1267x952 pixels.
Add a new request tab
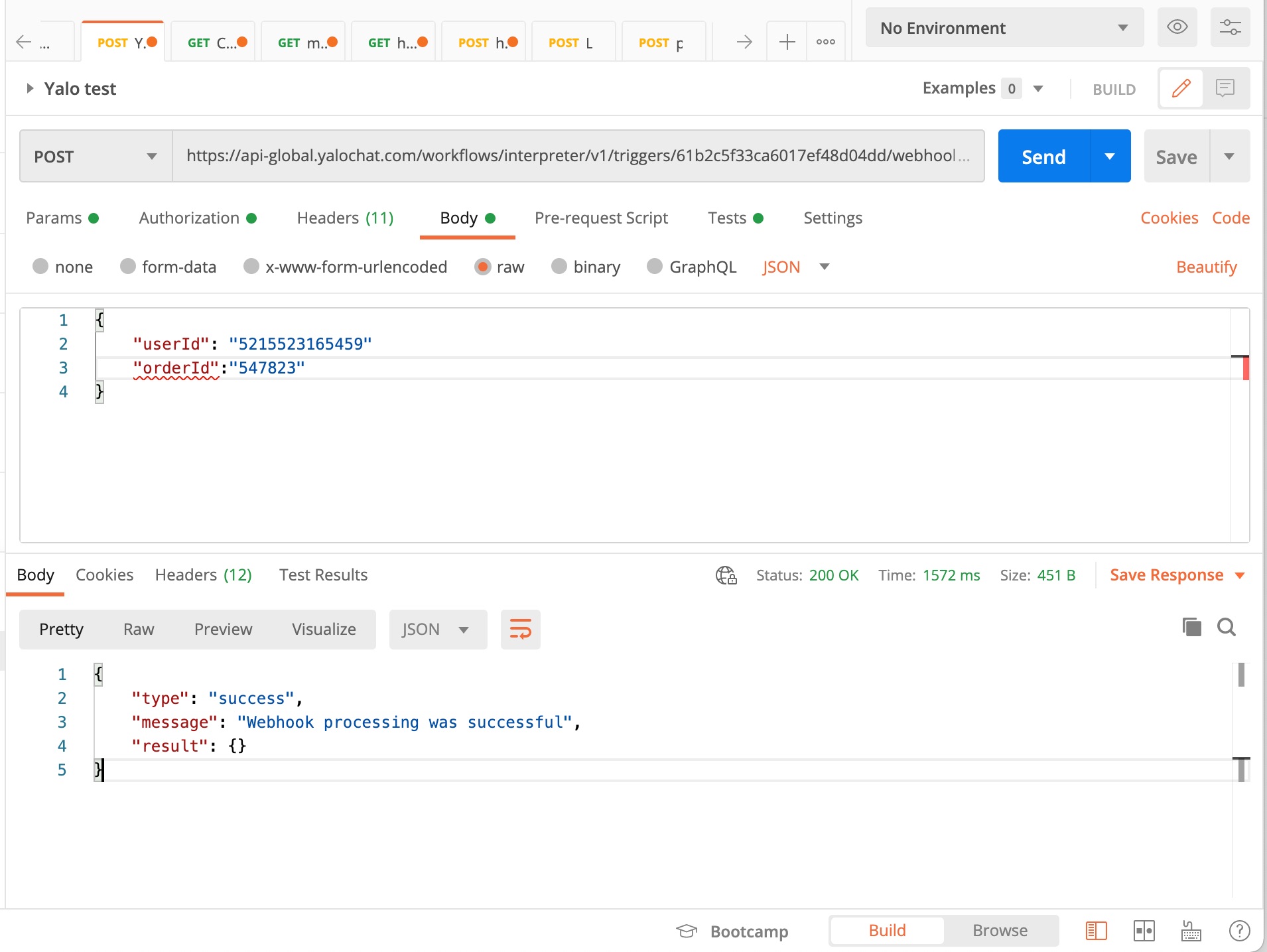coord(787,42)
